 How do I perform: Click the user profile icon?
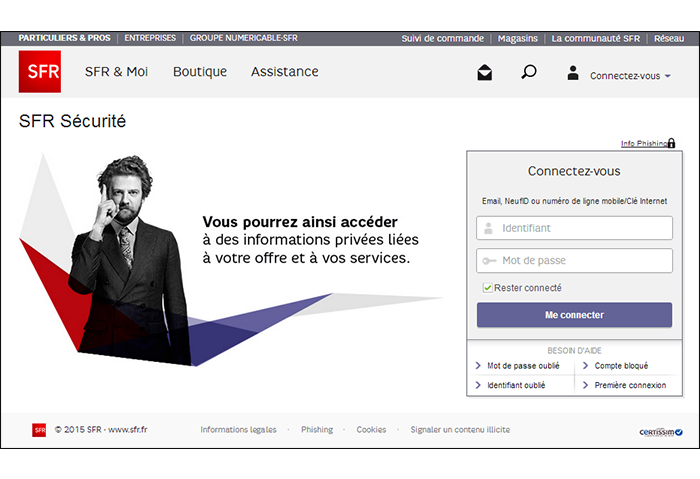coord(573,73)
